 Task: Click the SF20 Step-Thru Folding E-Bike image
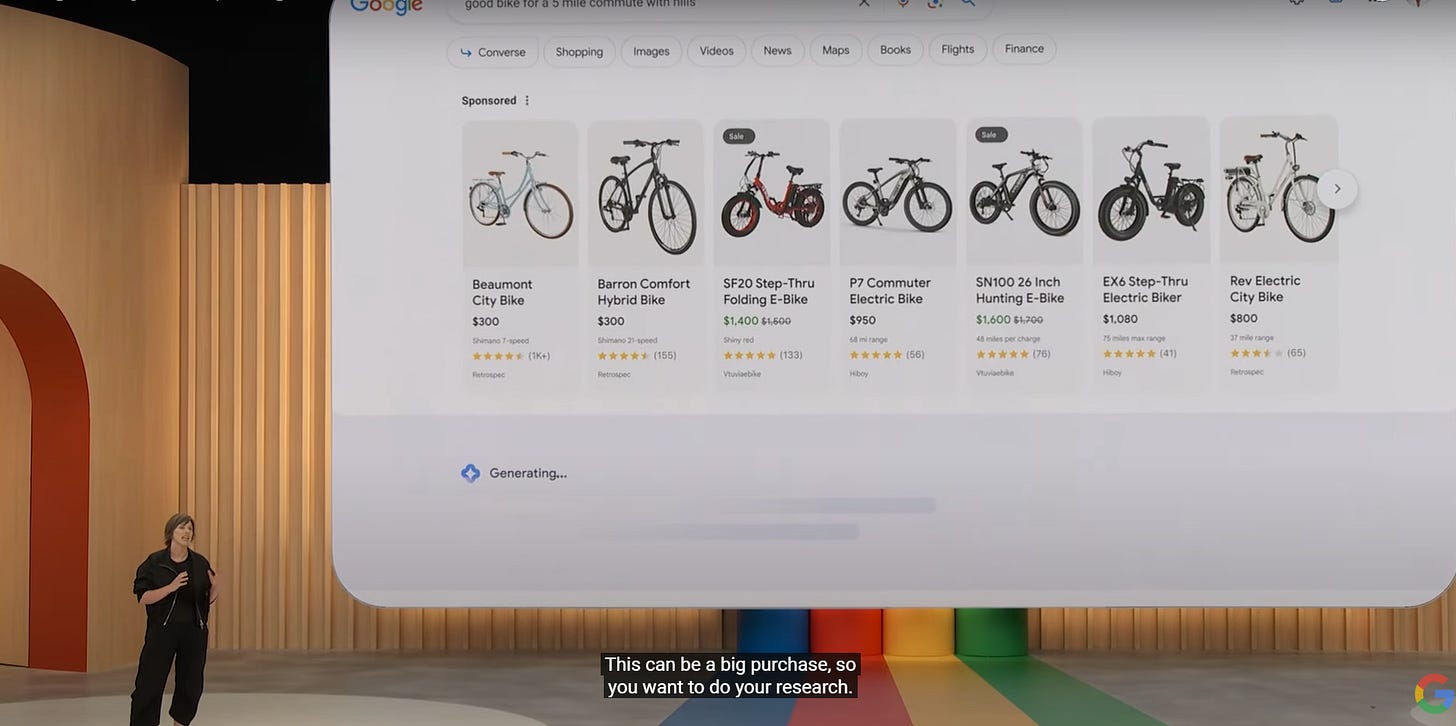(772, 193)
